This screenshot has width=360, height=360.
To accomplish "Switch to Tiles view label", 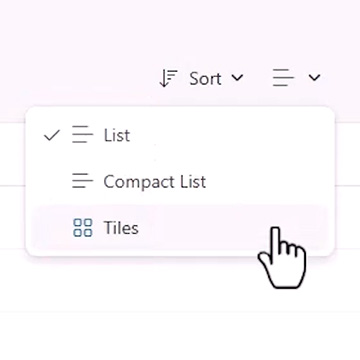I will coord(121,228).
